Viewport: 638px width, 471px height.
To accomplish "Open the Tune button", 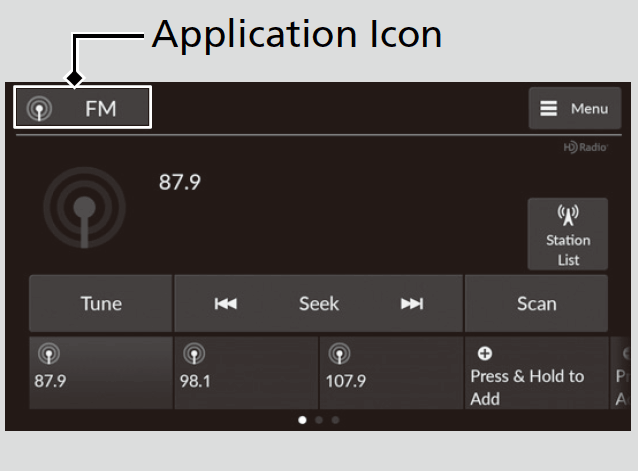I will point(101,303).
